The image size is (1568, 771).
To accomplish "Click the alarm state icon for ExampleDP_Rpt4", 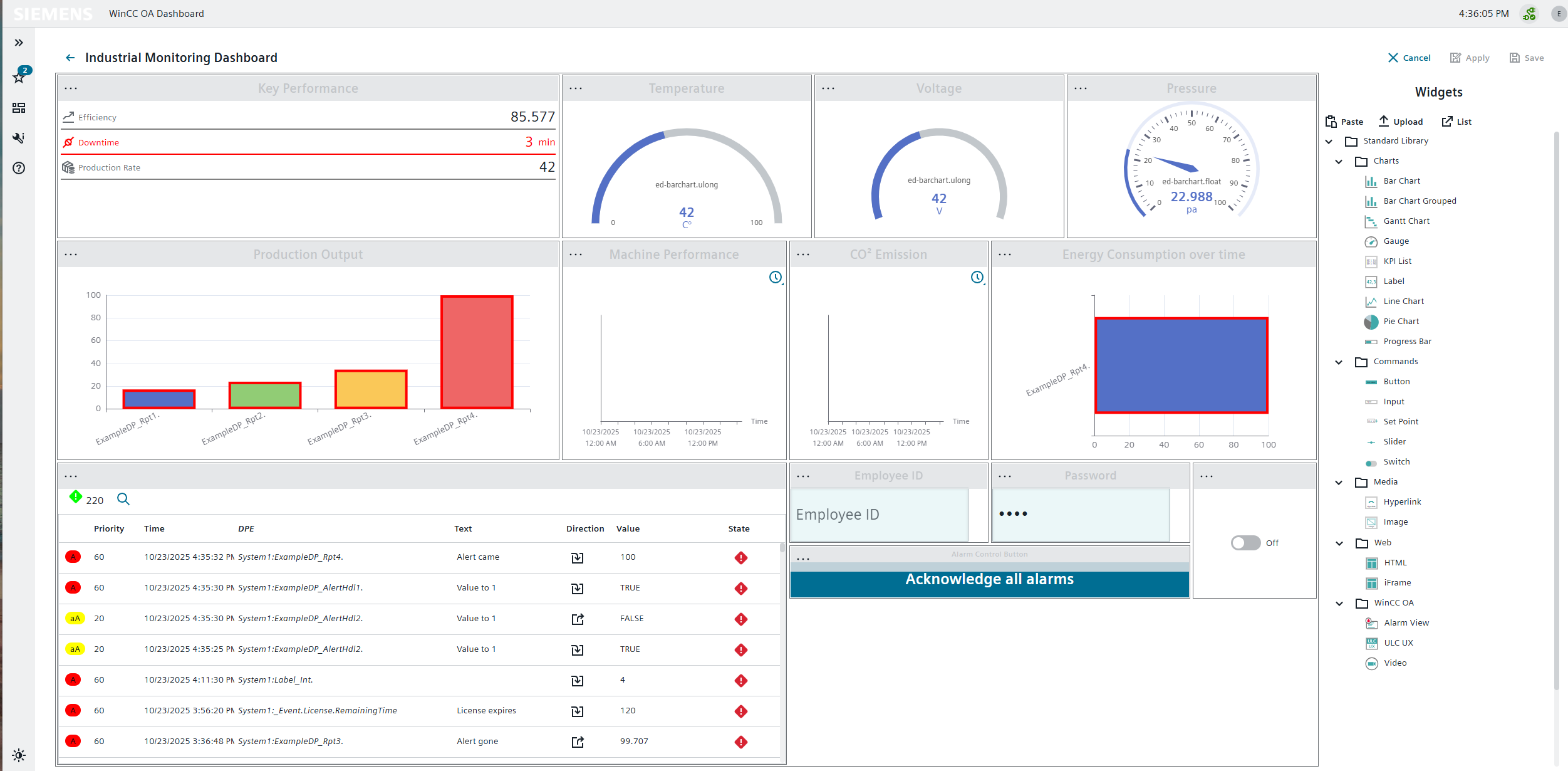I will [740, 557].
